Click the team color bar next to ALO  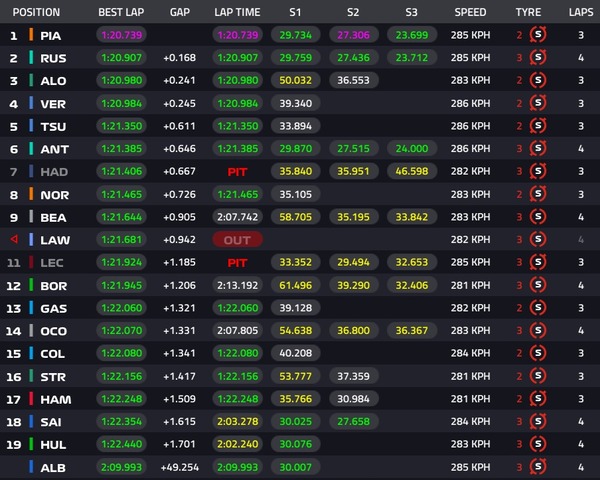31,81
